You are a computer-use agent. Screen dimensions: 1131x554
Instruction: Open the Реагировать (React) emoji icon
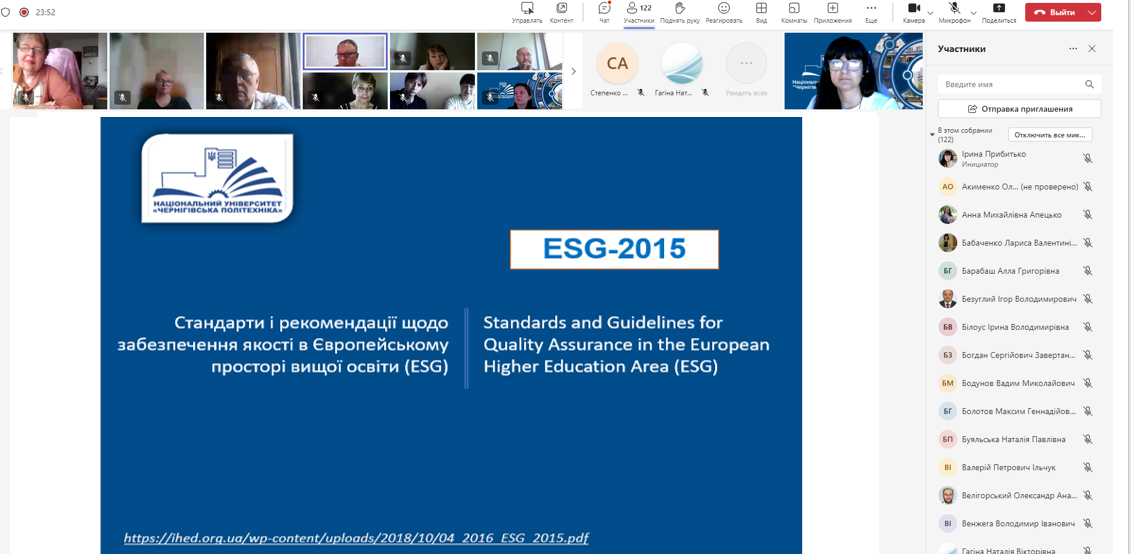point(723,9)
